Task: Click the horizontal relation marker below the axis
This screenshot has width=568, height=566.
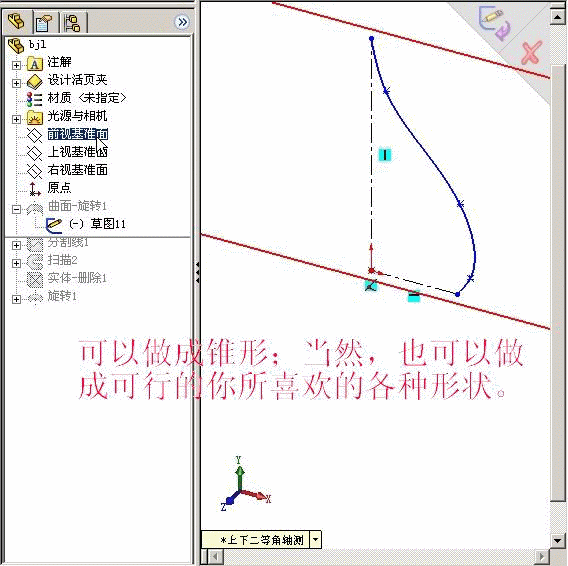Action: pyautogui.click(x=414, y=296)
